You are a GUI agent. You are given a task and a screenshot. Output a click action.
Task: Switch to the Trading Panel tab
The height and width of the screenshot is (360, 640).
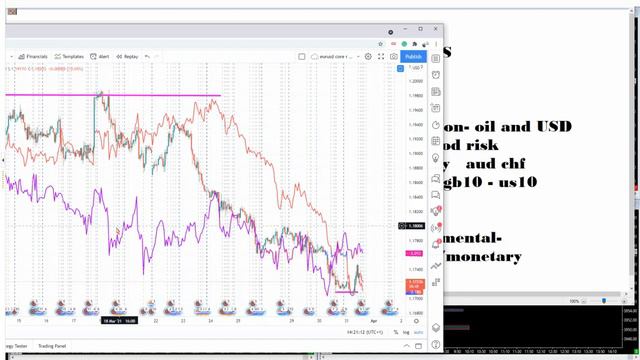coord(52,346)
